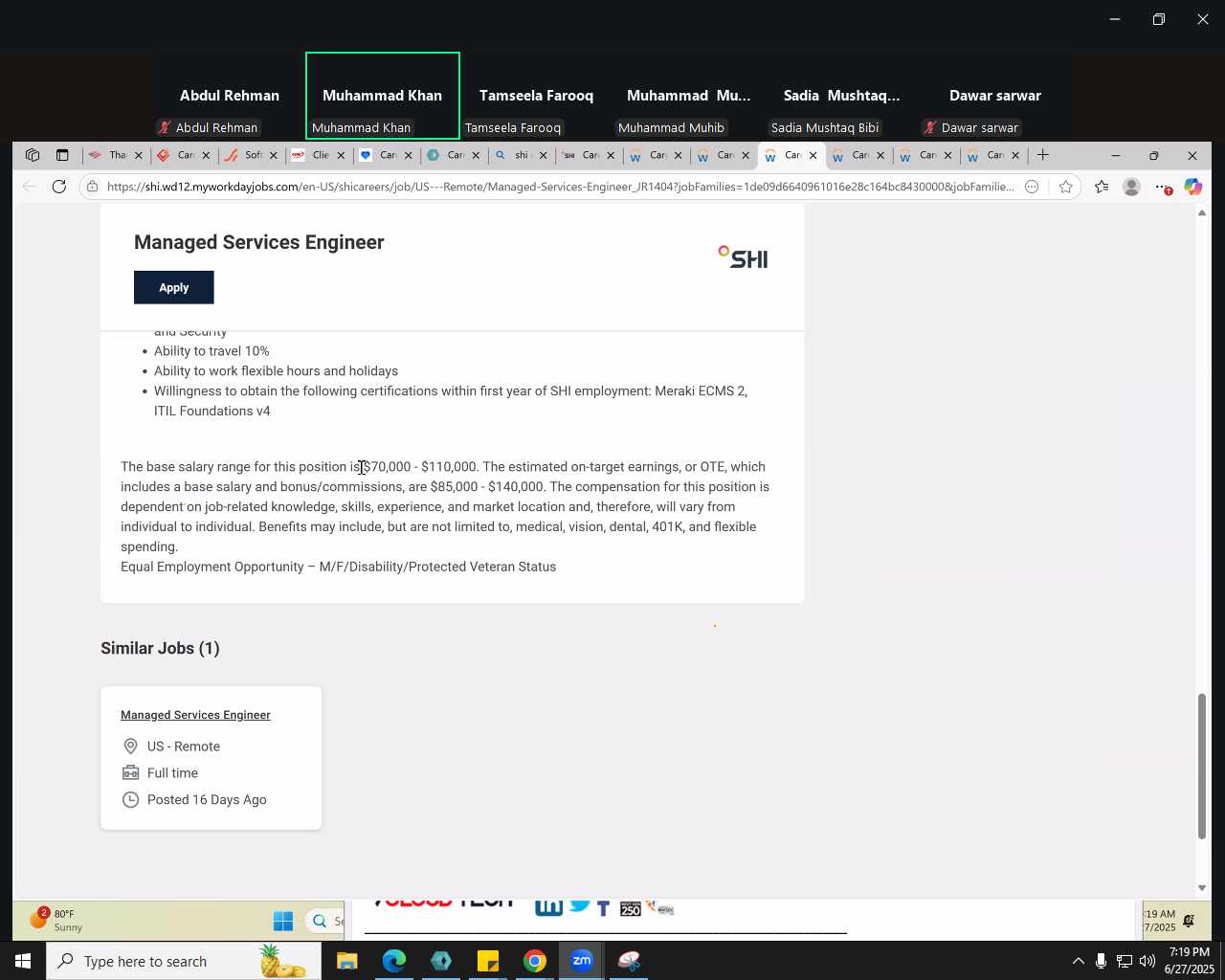
Task: Click the Apply button
Action: tap(173, 287)
